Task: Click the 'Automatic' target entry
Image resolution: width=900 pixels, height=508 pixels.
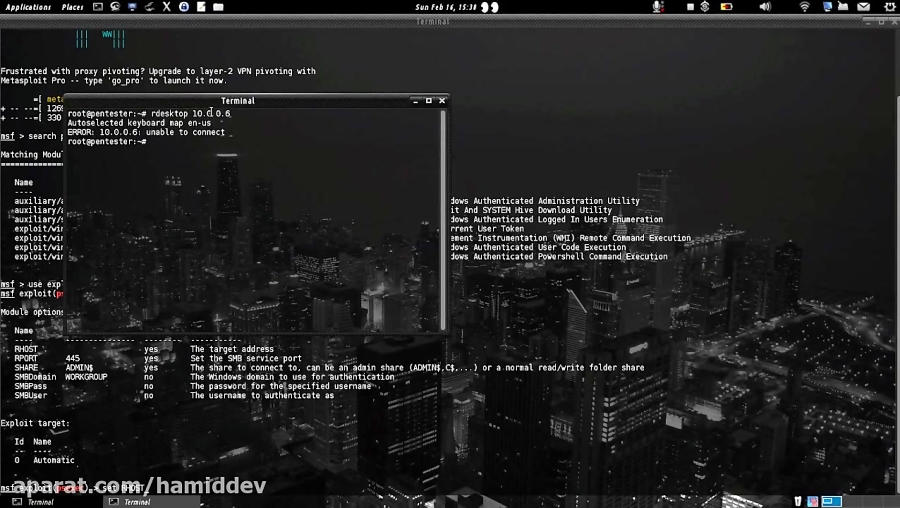Action: pyautogui.click(x=53, y=460)
